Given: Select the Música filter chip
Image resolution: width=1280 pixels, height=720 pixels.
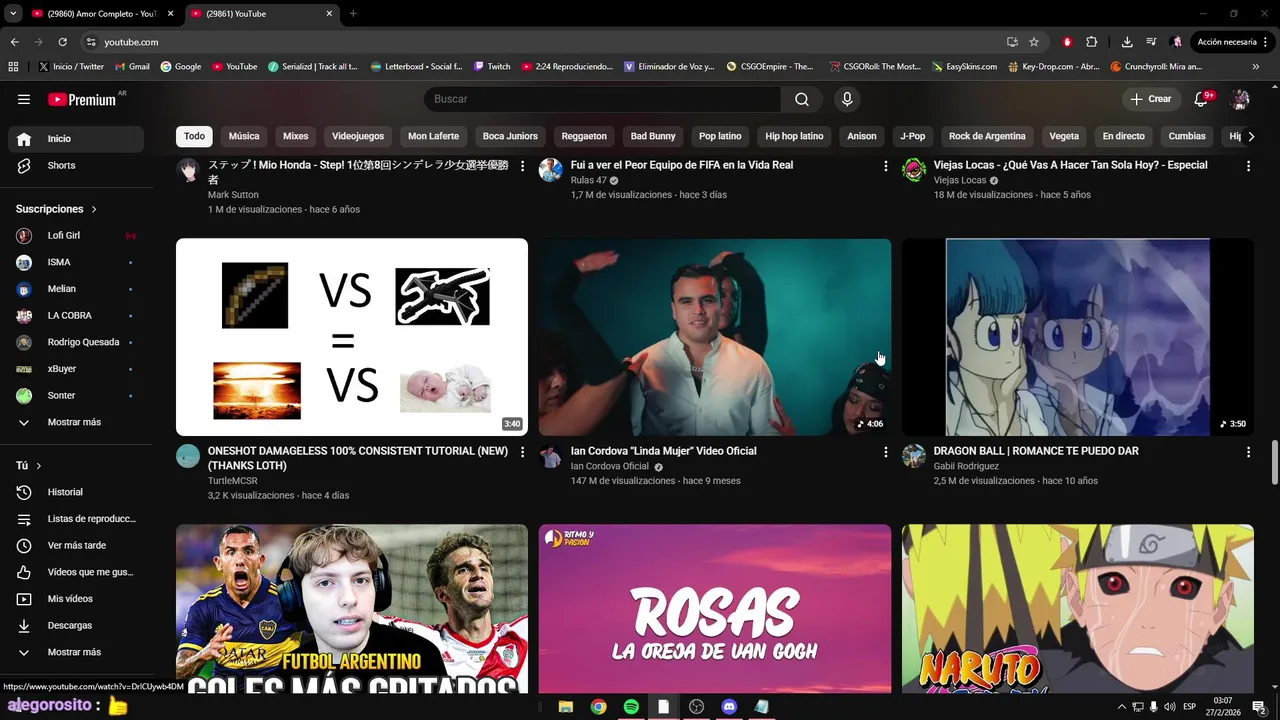Looking at the screenshot, I should pyautogui.click(x=244, y=136).
